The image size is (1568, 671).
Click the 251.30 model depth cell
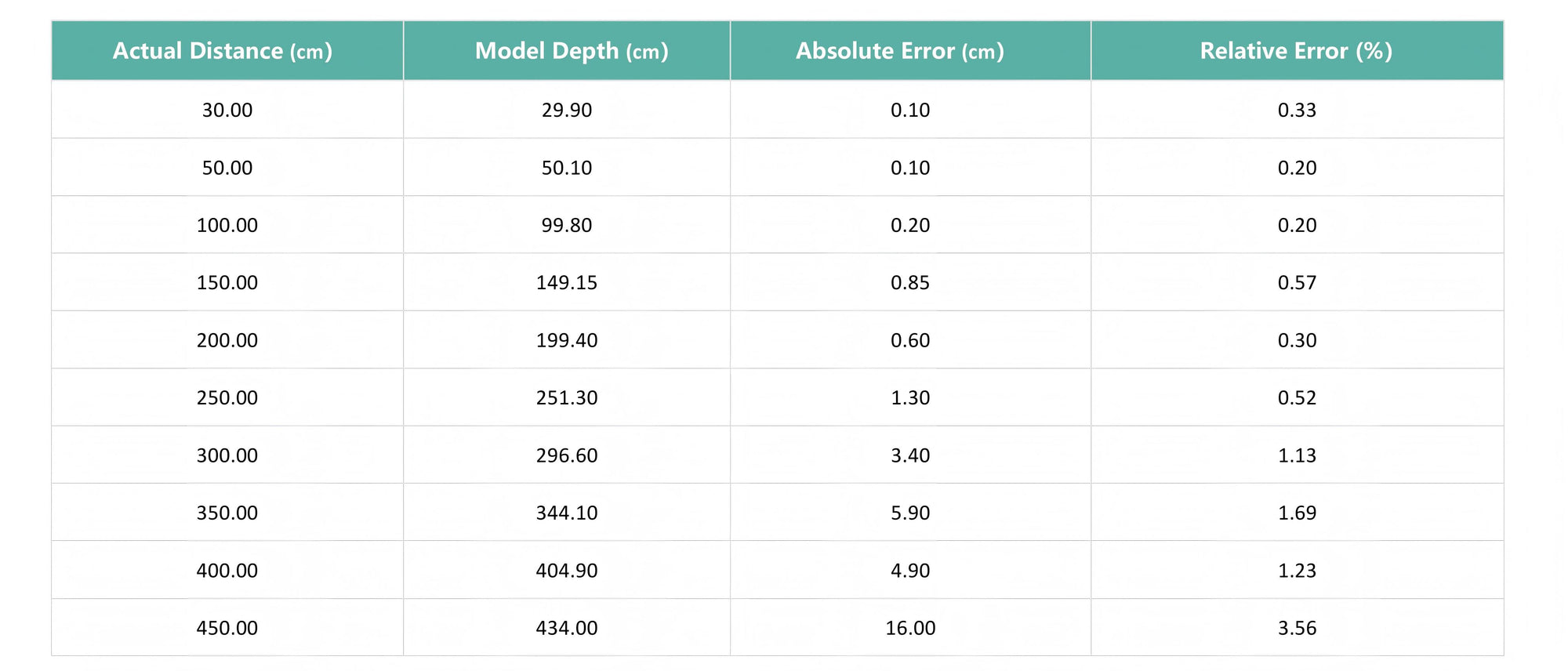(567, 397)
